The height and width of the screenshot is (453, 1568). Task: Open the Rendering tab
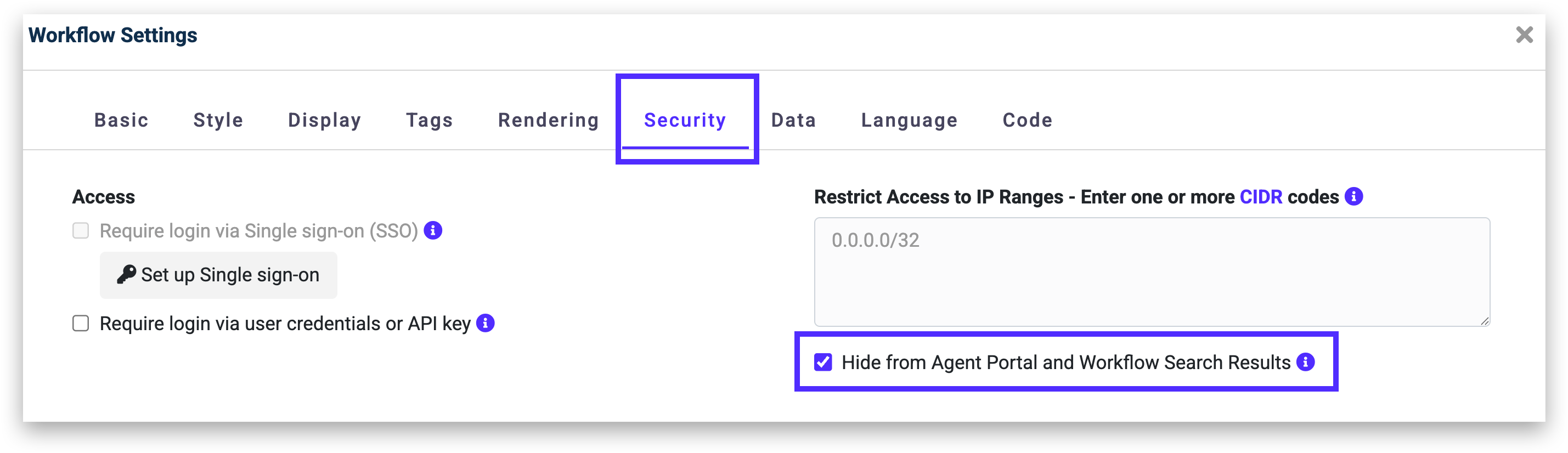pyautogui.click(x=549, y=120)
